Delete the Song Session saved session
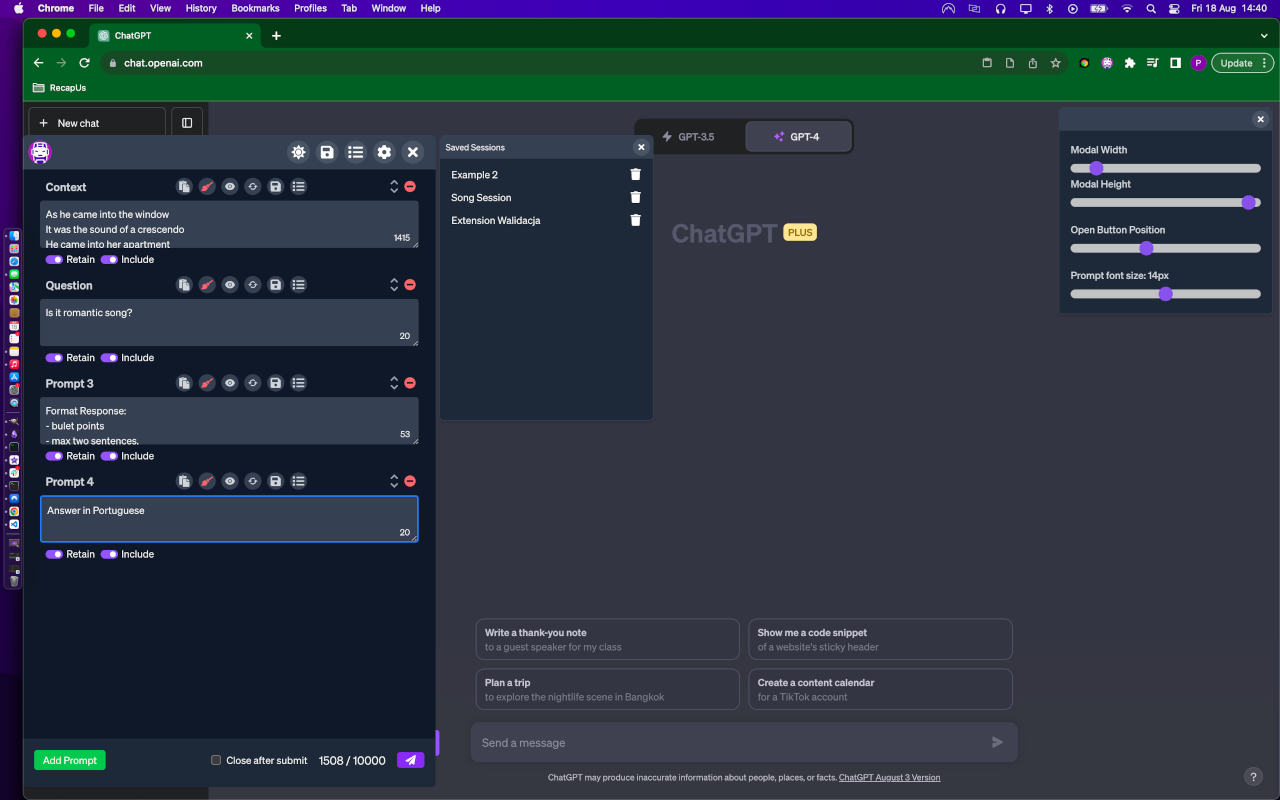1280x800 pixels. pos(635,197)
